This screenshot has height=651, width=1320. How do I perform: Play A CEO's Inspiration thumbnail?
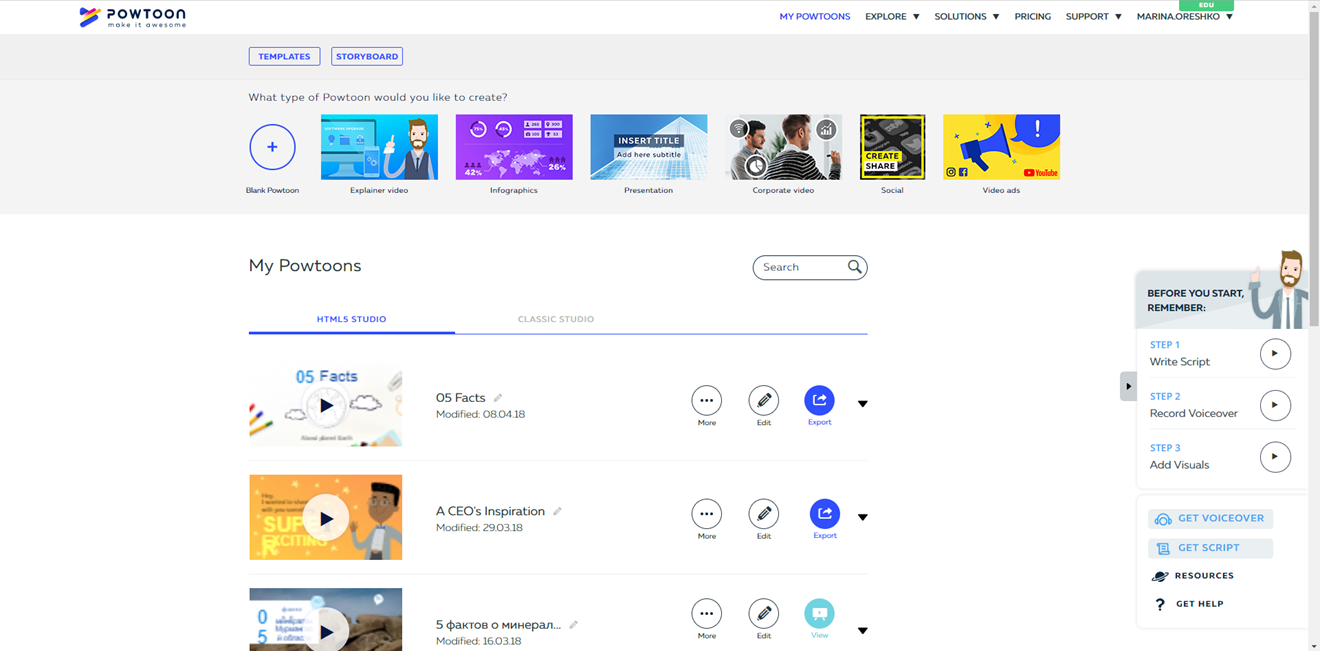pyautogui.click(x=326, y=518)
